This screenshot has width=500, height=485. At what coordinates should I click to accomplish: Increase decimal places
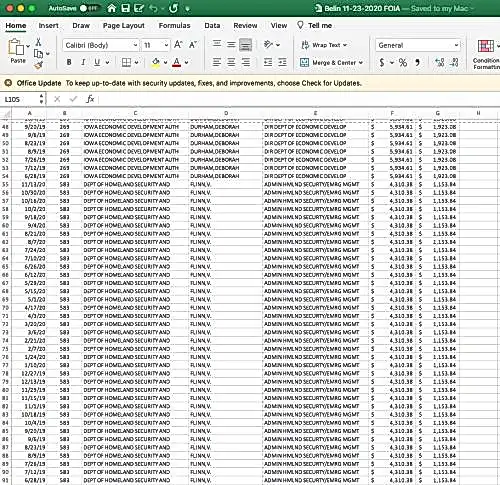pyautogui.click(x=440, y=62)
